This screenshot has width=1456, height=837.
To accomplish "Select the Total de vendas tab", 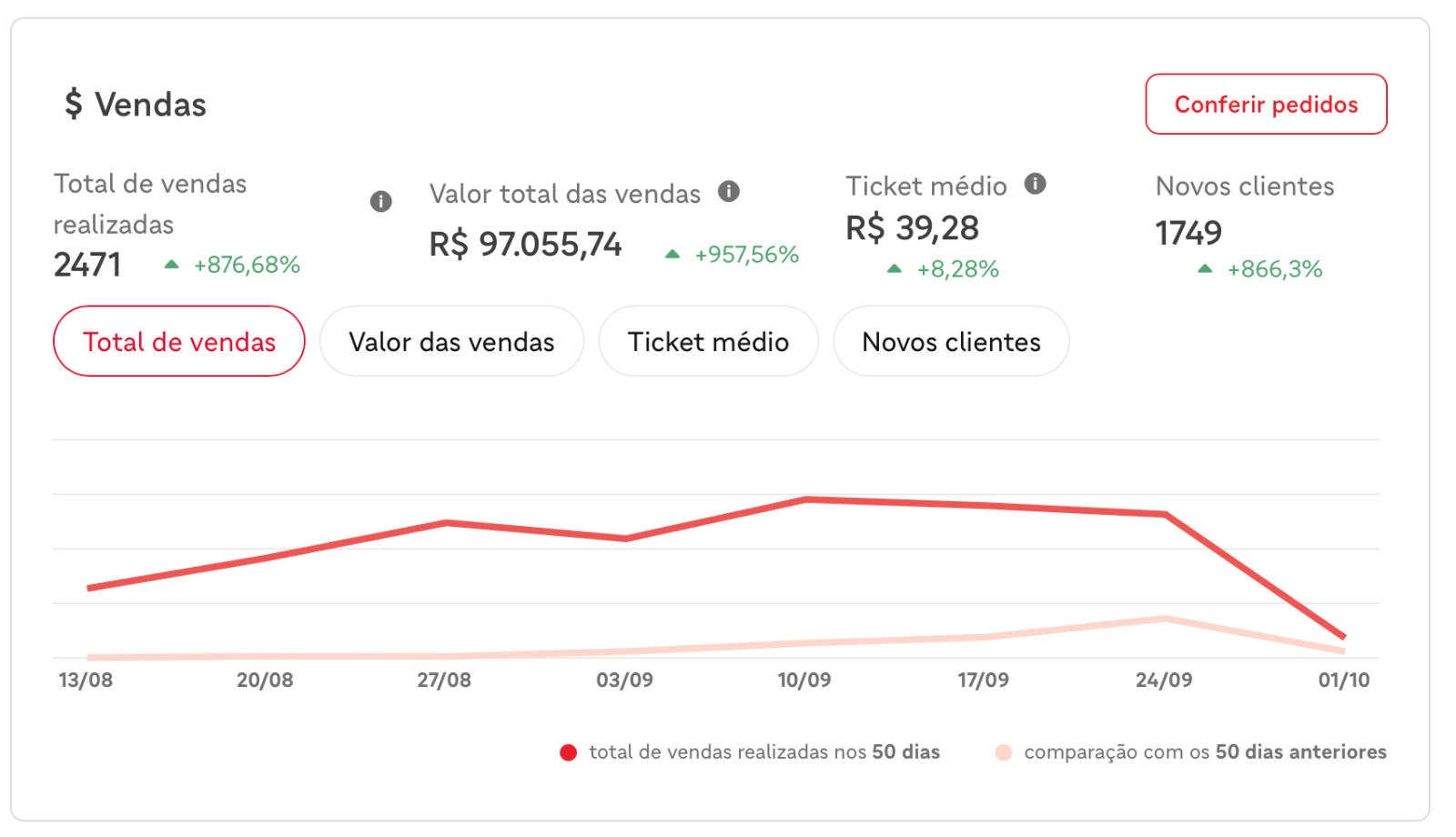I will (x=179, y=341).
